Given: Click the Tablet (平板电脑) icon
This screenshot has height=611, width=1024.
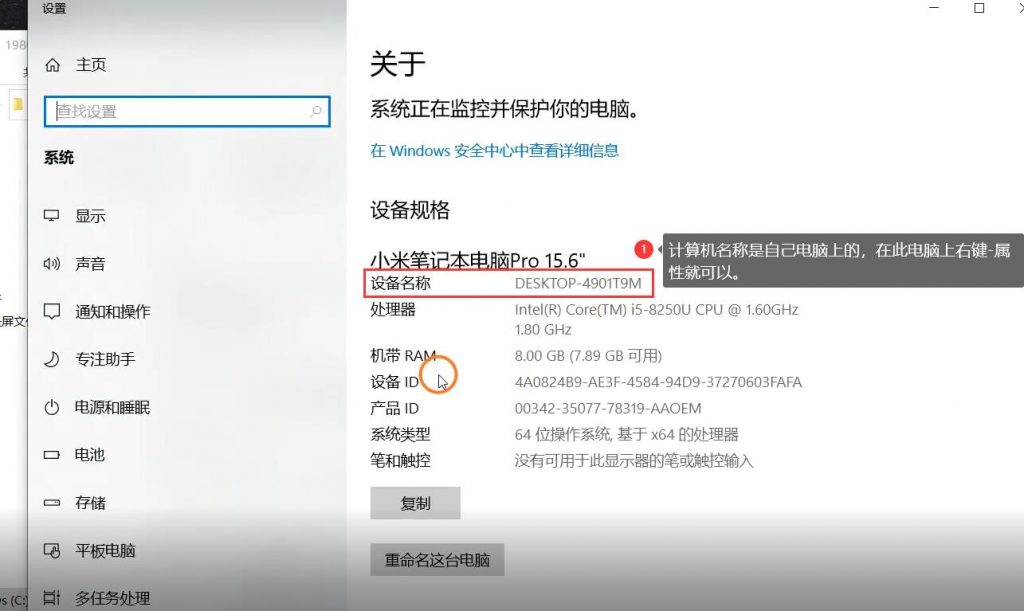Looking at the screenshot, I should [52, 550].
